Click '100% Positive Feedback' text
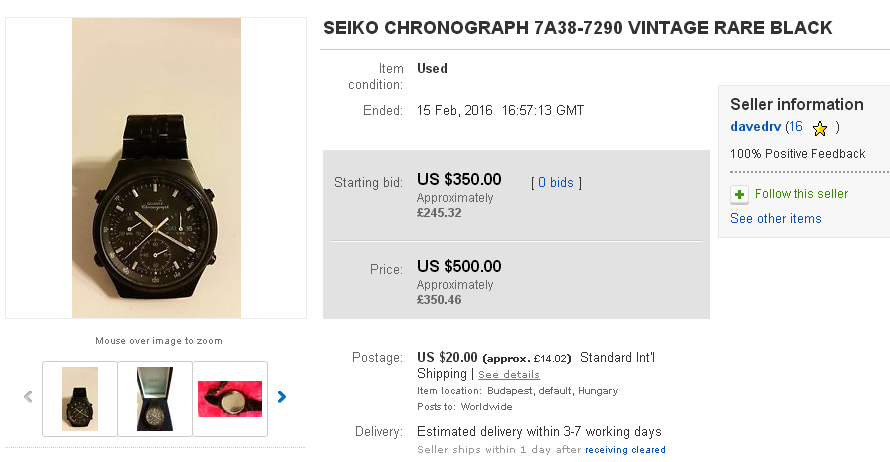The image size is (890, 462). (797, 154)
